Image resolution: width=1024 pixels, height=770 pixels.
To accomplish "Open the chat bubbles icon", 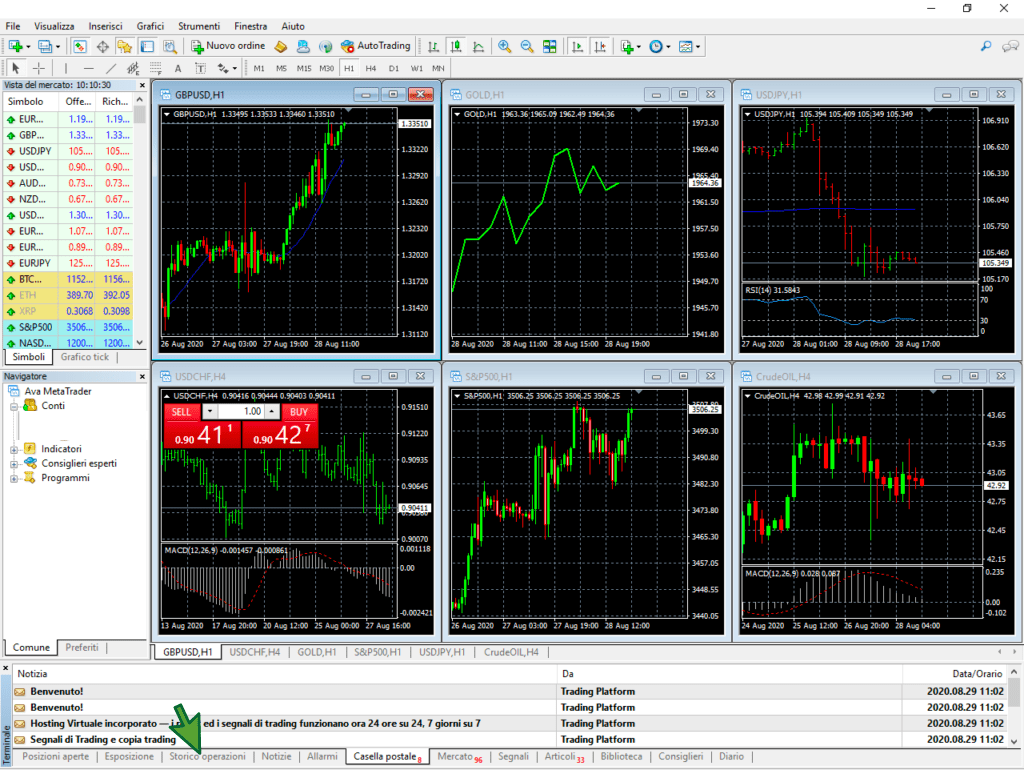I will [x=1010, y=46].
